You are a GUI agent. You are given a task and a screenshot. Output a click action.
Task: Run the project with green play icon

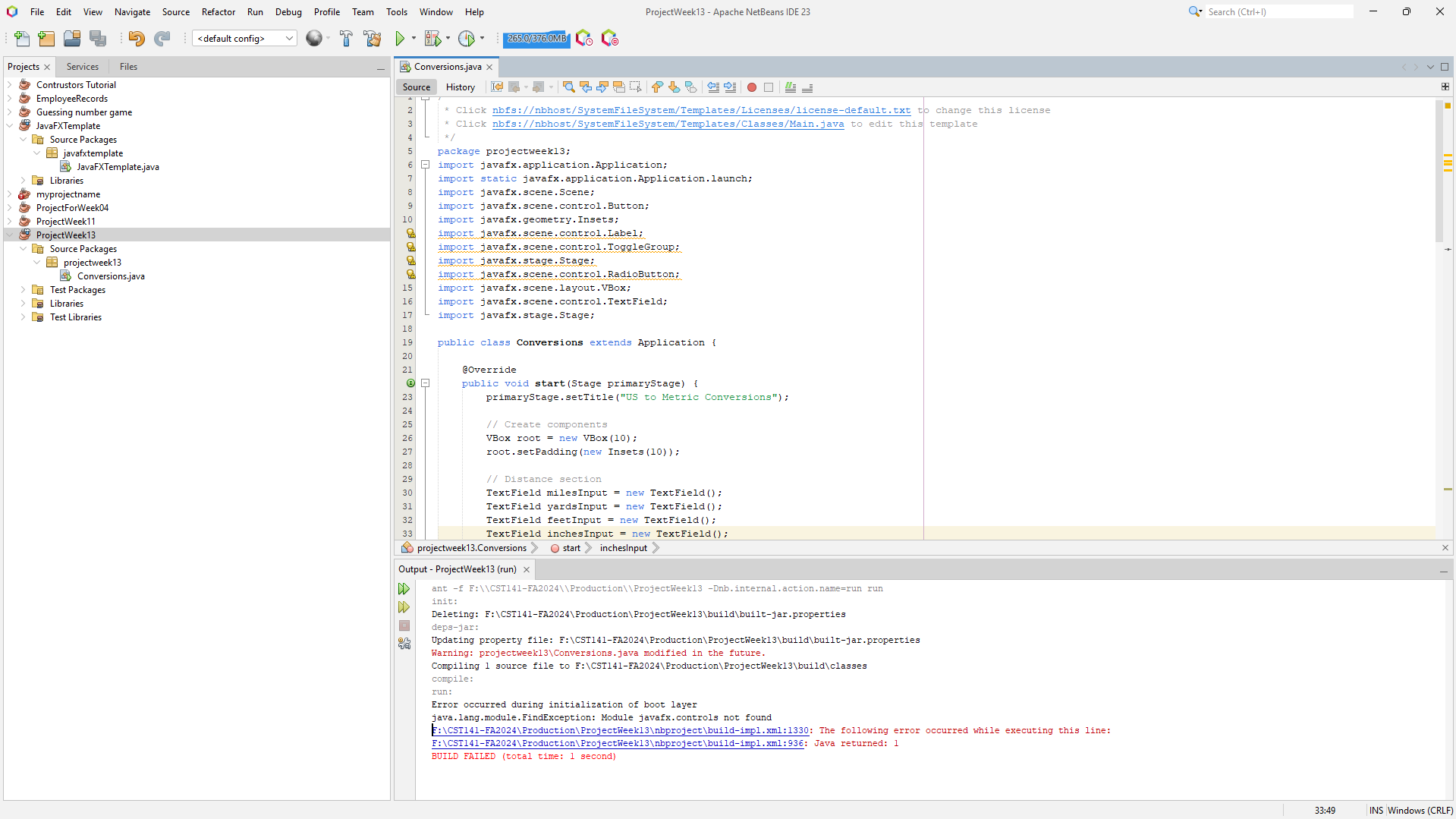pyautogui.click(x=400, y=39)
